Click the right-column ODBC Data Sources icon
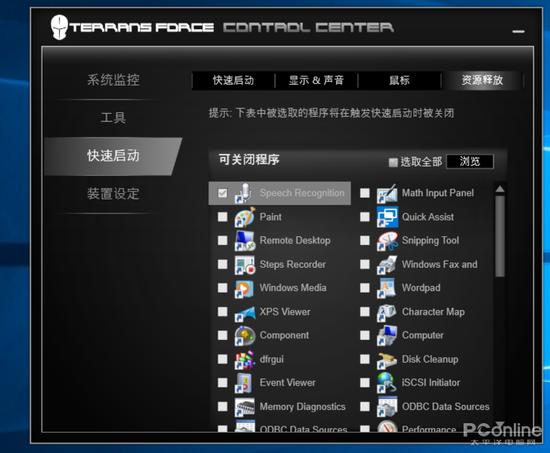This screenshot has width=550, height=453. click(x=387, y=407)
